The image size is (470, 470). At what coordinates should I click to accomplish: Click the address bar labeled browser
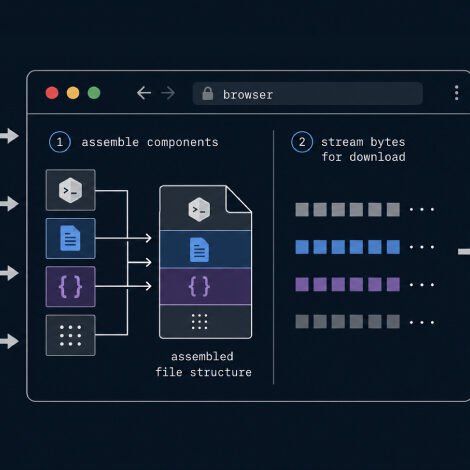pyautogui.click(x=308, y=94)
